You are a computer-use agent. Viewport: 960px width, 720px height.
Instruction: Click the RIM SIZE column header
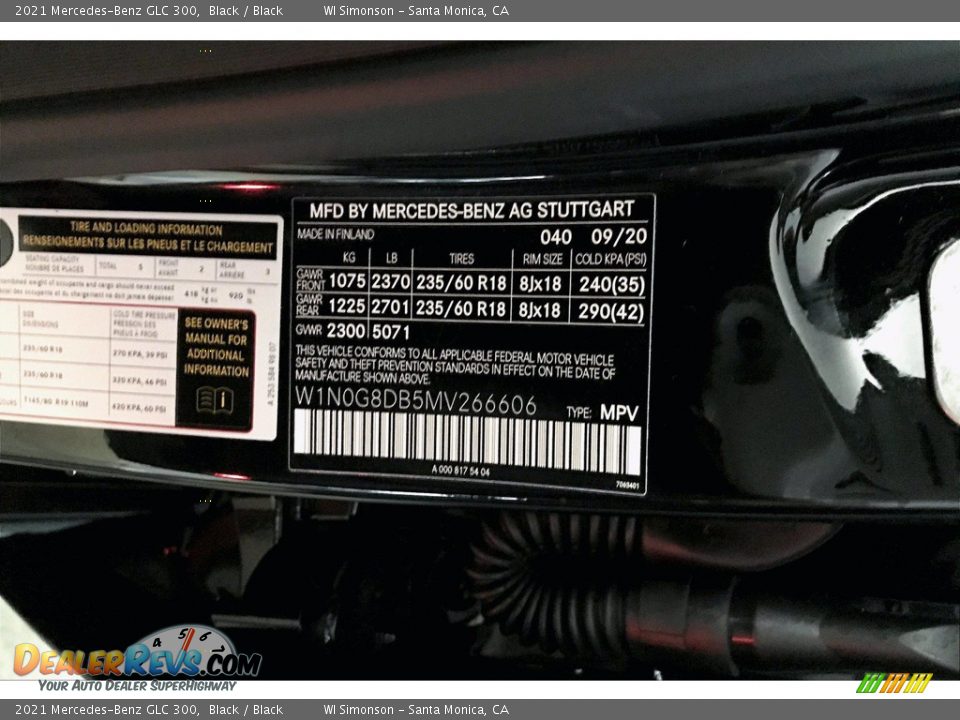click(542, 260)
